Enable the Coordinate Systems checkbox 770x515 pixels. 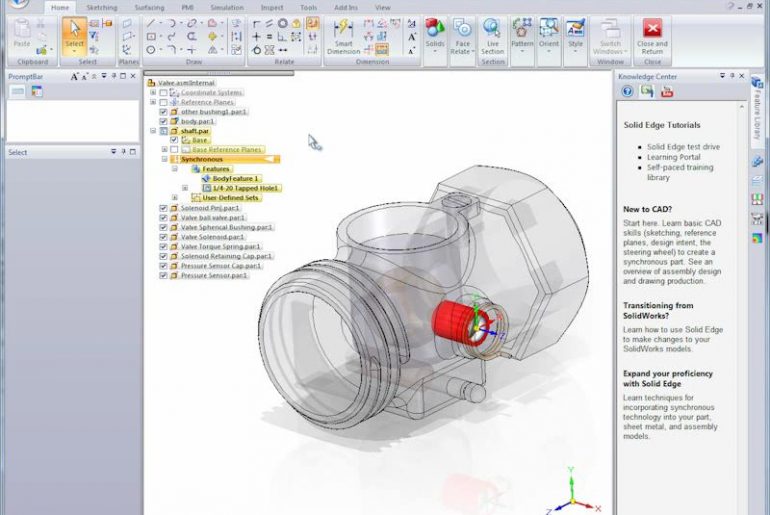click(x=164, y=92)
